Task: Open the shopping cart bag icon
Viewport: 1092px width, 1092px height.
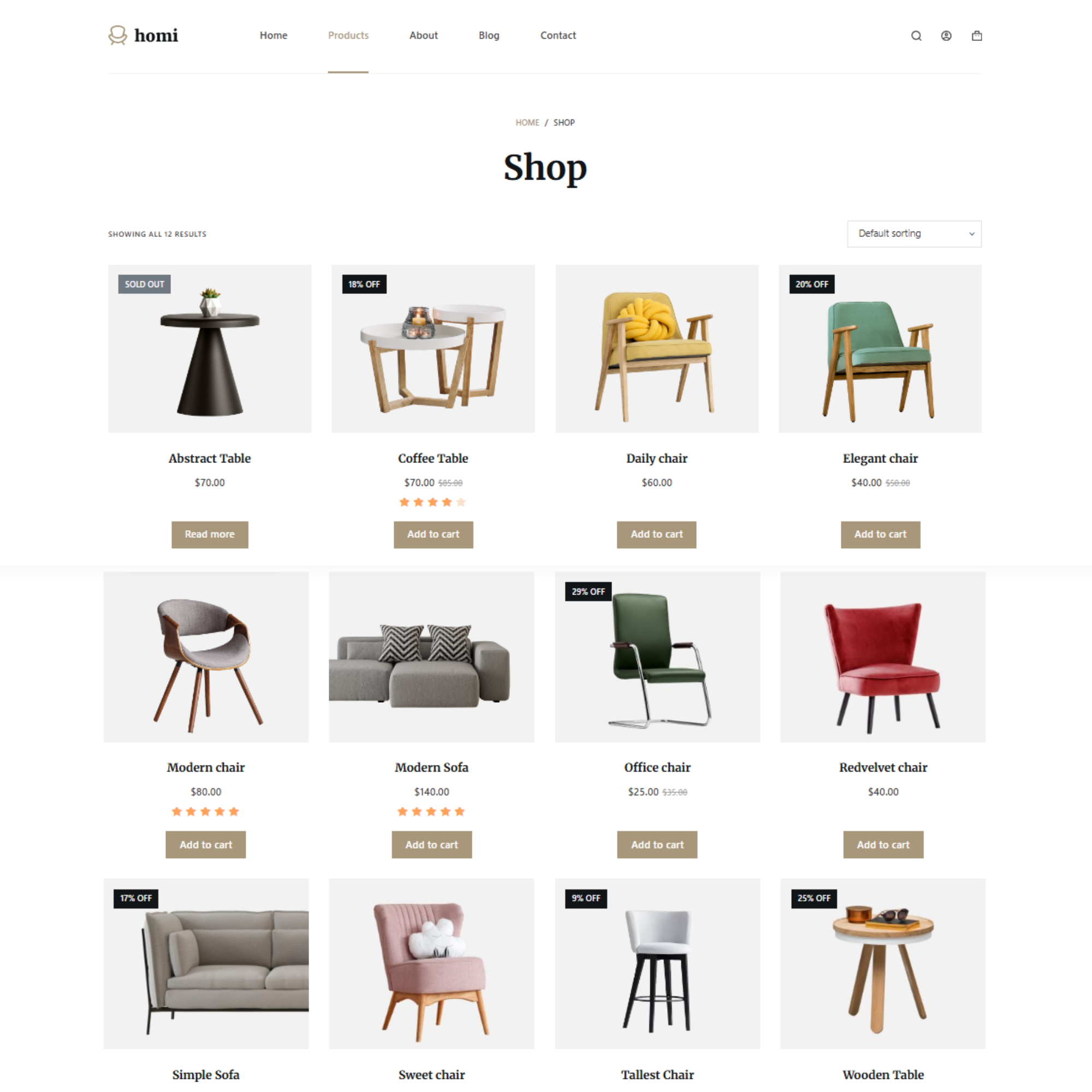Action: click(x=977, y=35)
